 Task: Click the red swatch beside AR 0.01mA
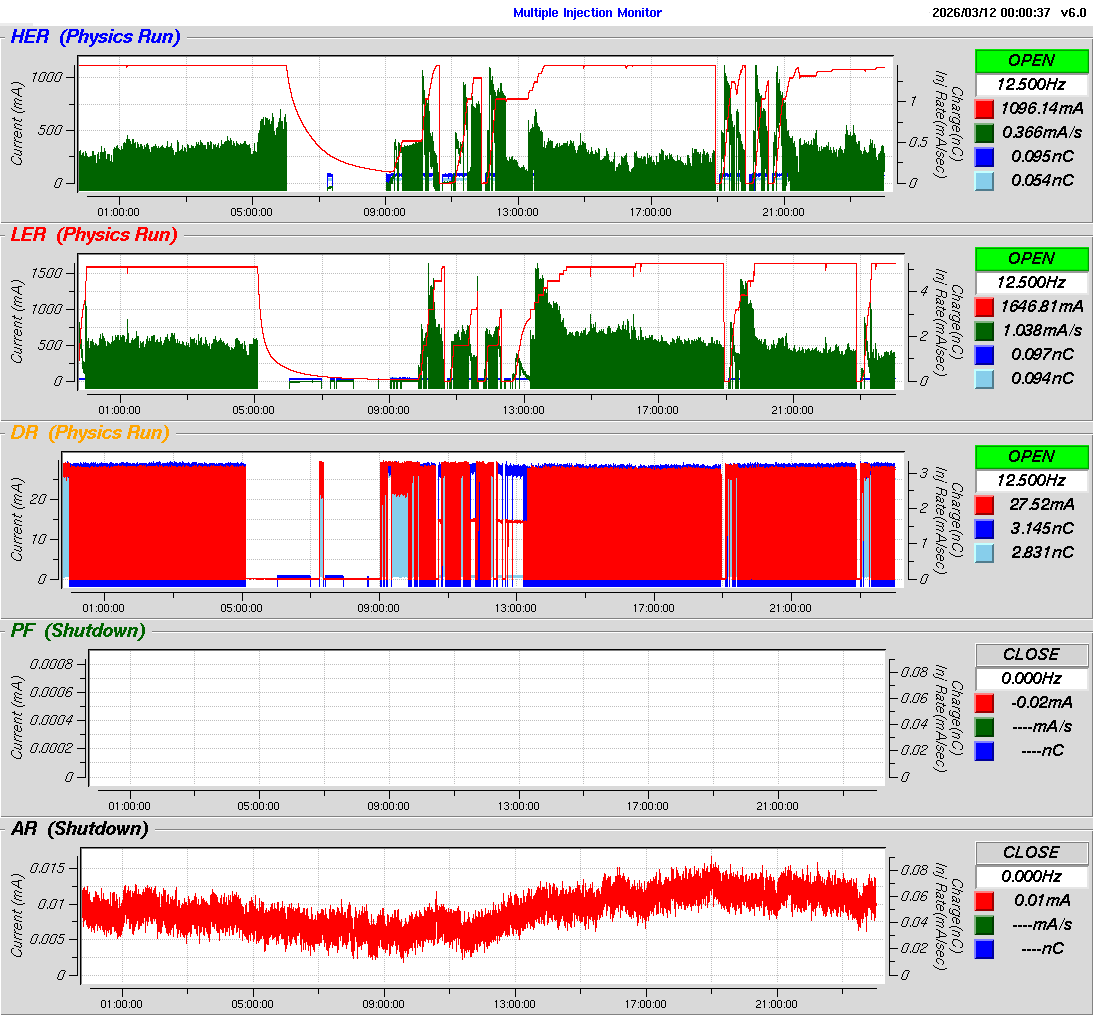(x=984, y=900)
